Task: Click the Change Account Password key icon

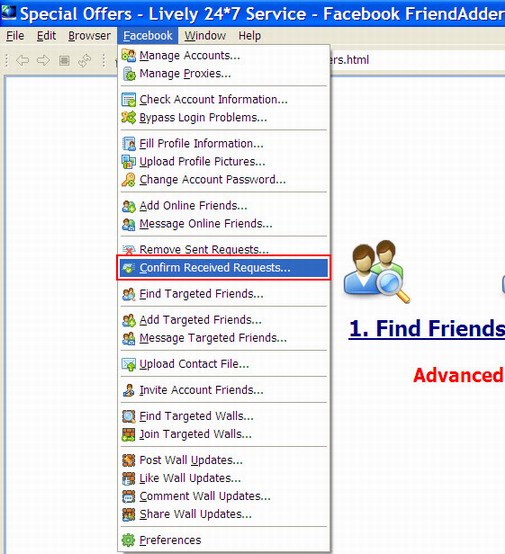Action: [129, 179]
